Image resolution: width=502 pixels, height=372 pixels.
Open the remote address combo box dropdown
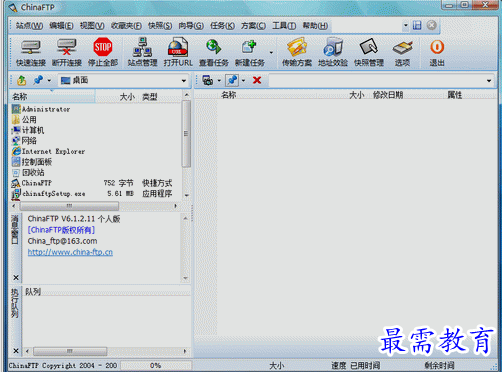489,81
